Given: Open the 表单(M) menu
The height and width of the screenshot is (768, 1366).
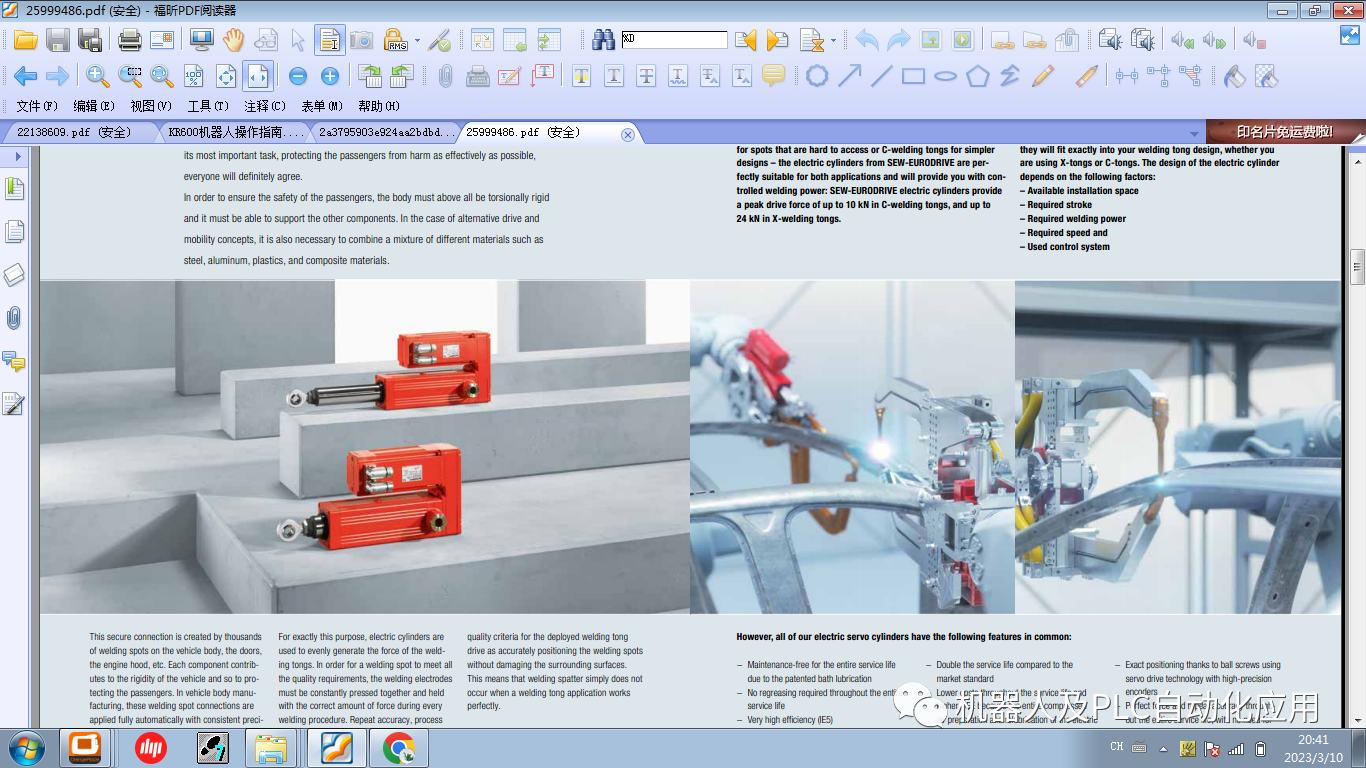Looking at the screenshot, I should [322, 106].
